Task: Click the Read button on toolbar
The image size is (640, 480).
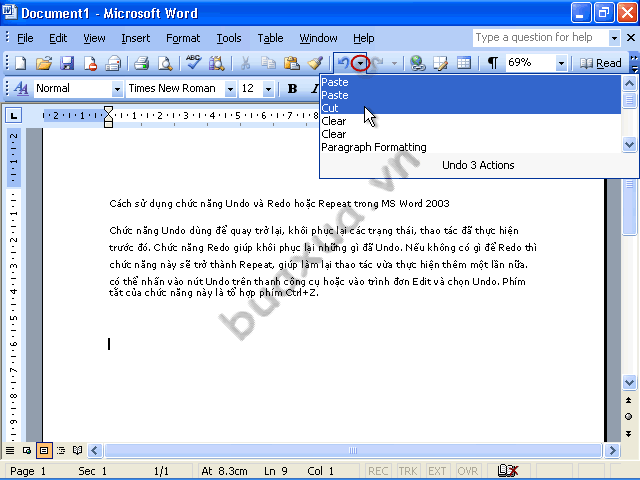Action: click(x=600, y=63)
